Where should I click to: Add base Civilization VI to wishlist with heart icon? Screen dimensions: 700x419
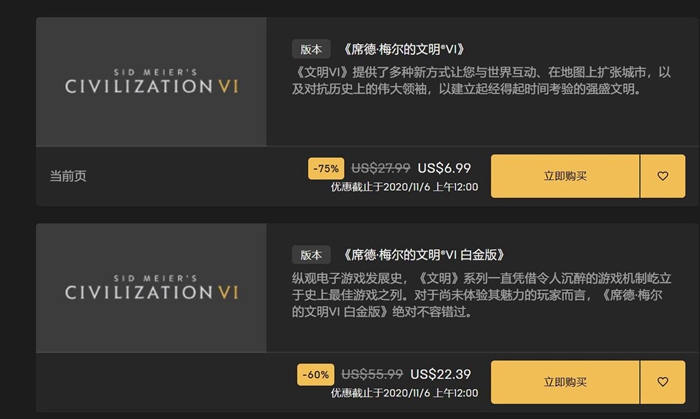pos(663,176)
